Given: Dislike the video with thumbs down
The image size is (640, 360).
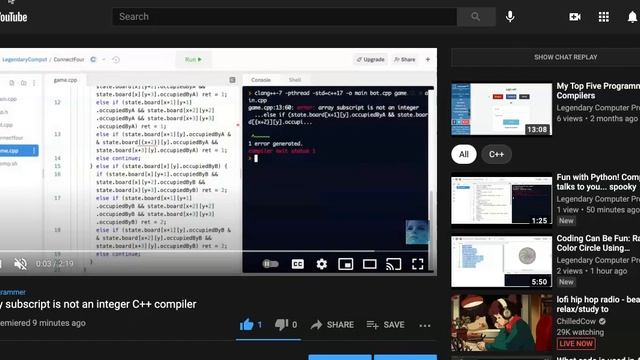Looking at the screenshot, I should tap(281, 325).
